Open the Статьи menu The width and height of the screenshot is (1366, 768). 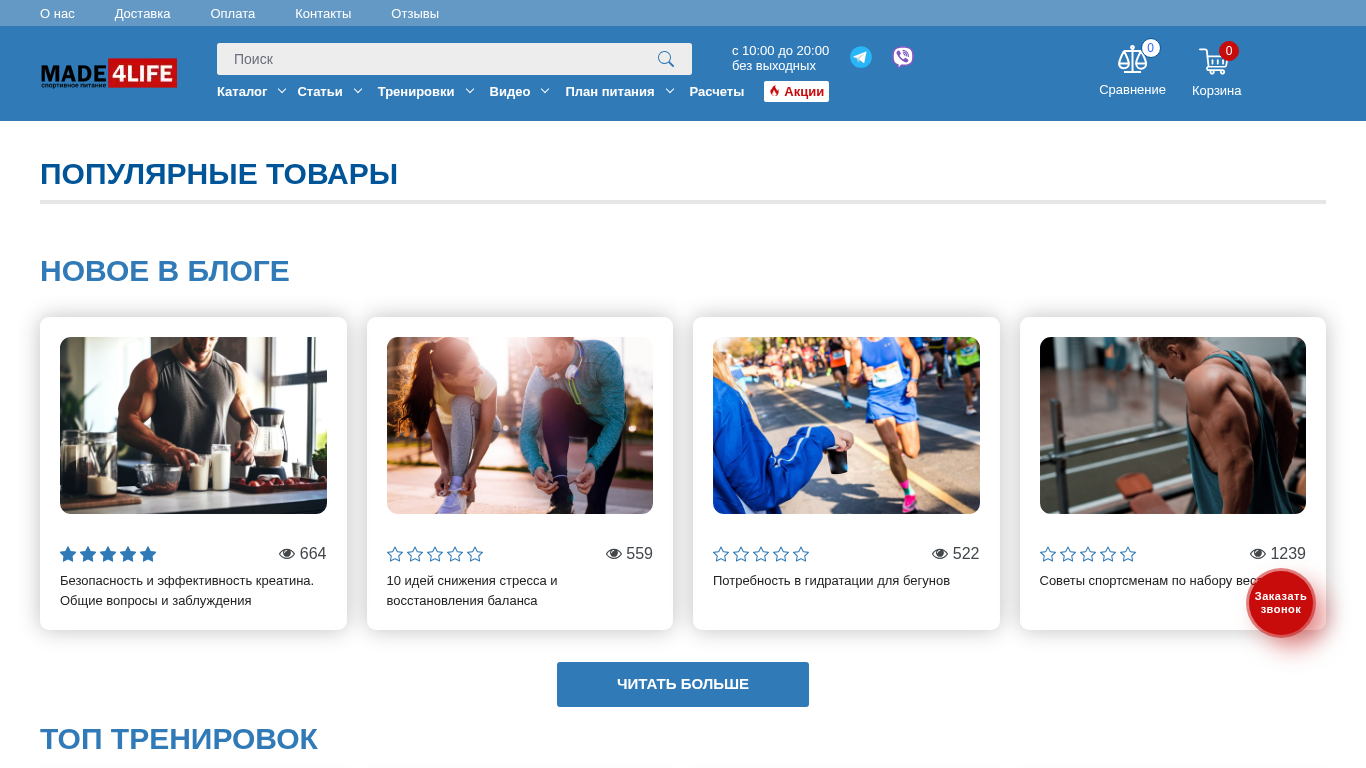pyautogui.click(x=320, y=91)
